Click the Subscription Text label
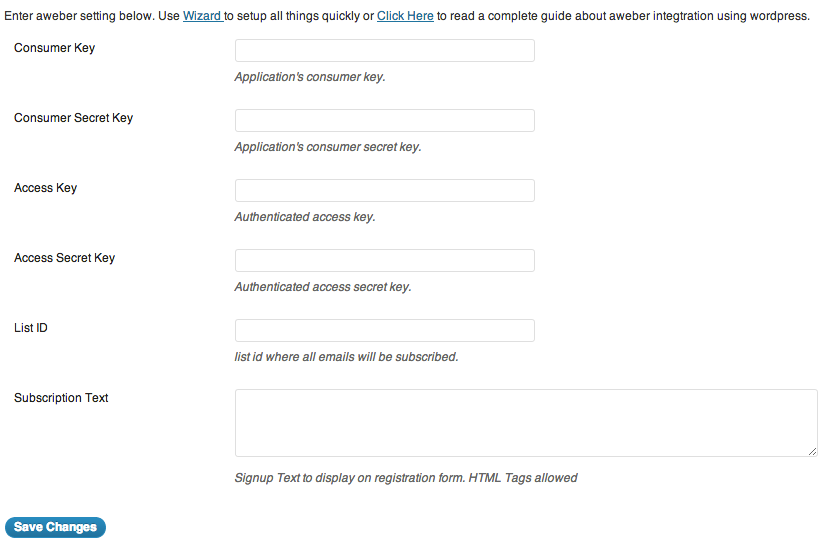832x551 pixels. click(x=61, y=398)
